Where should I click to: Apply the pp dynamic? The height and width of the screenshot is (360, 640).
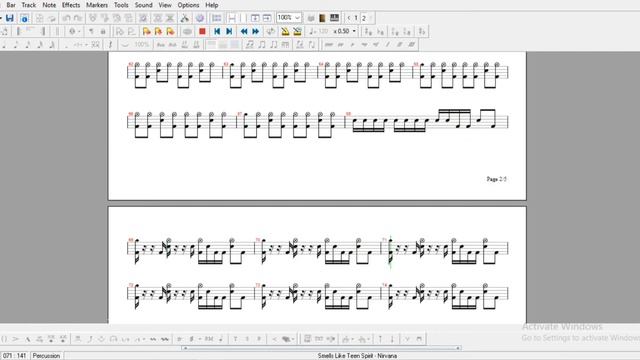341,44
